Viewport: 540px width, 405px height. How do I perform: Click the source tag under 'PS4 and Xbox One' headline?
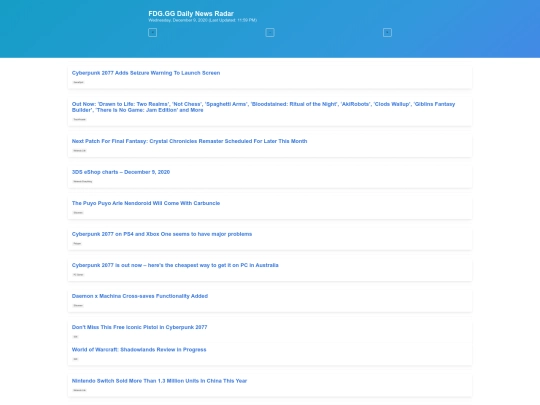click(x=77, y=243)
